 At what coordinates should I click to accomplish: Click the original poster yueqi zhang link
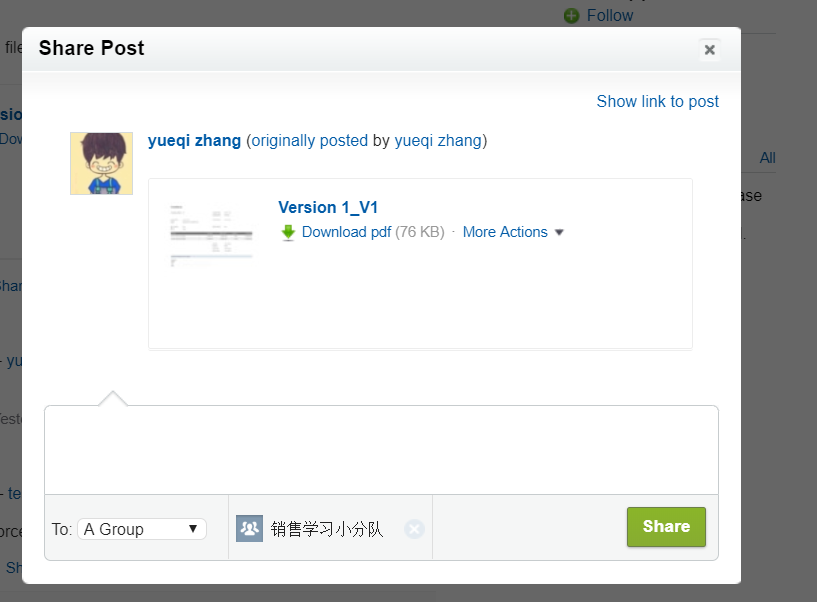(438, 141)
